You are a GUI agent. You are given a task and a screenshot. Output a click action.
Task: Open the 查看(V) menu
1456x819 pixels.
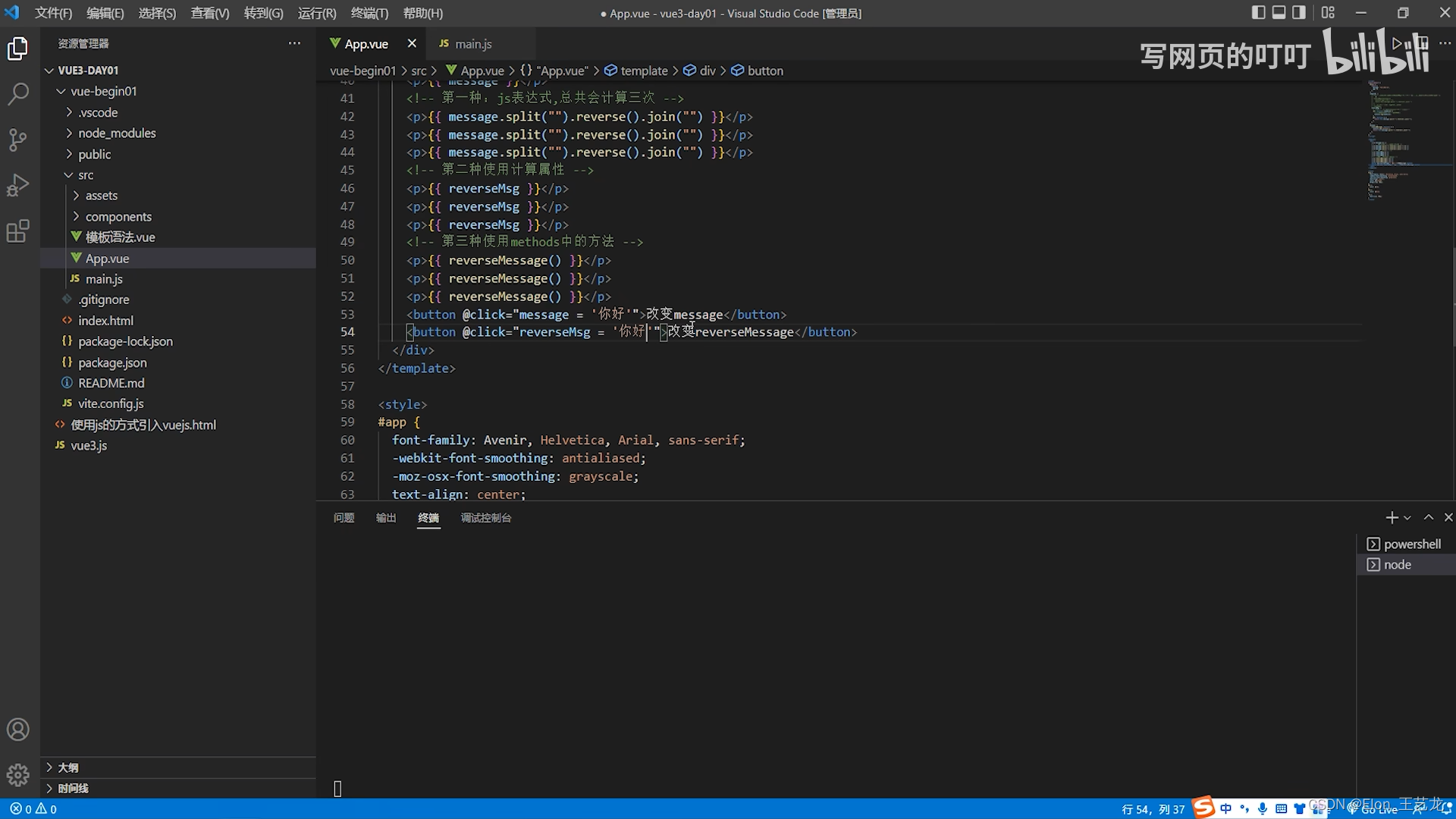[210, 13]
